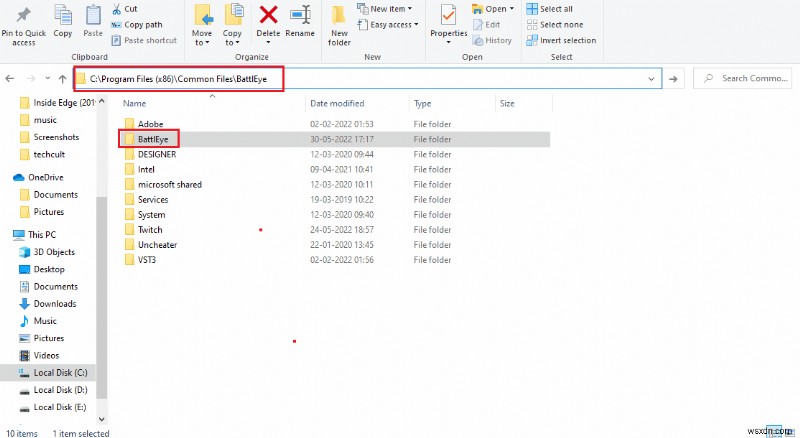Open the Properties button
Viewport: 800px width, 438px height.
(x=448, y=23)
